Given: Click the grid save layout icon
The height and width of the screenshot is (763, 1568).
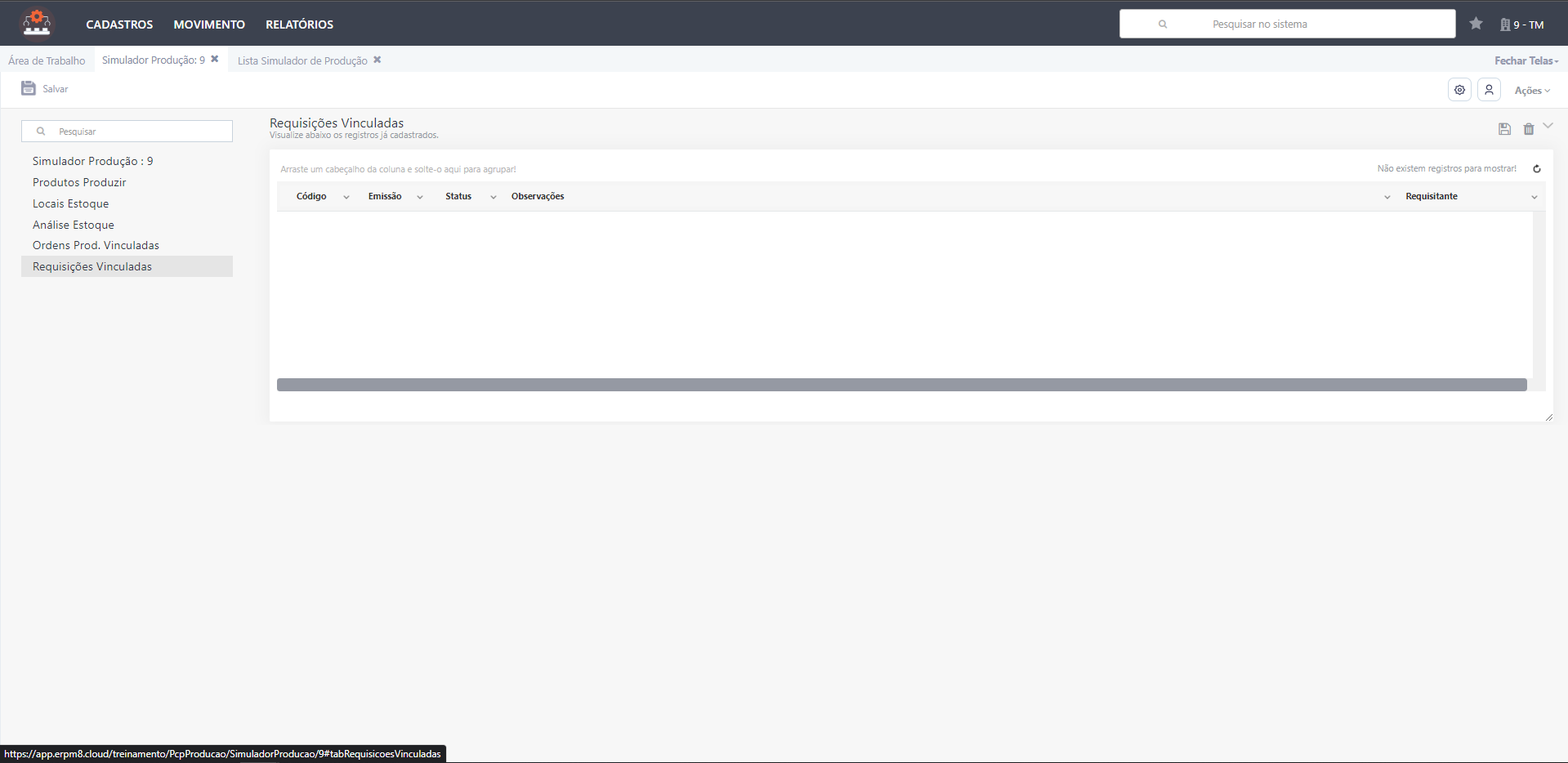Looking at the screenshot, I should tap(1504, 129).
